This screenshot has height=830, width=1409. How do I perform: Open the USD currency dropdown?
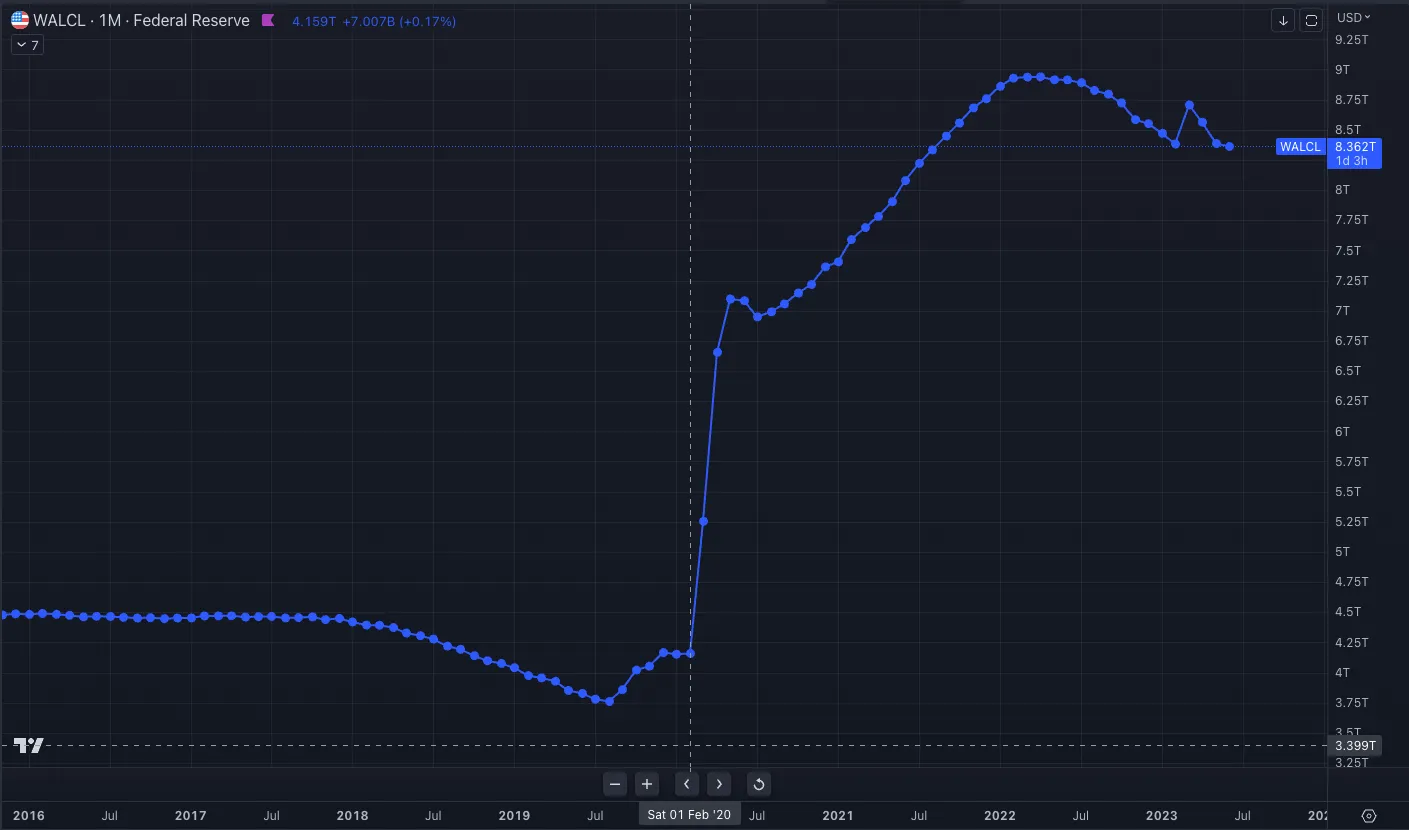pos(1352,17)
